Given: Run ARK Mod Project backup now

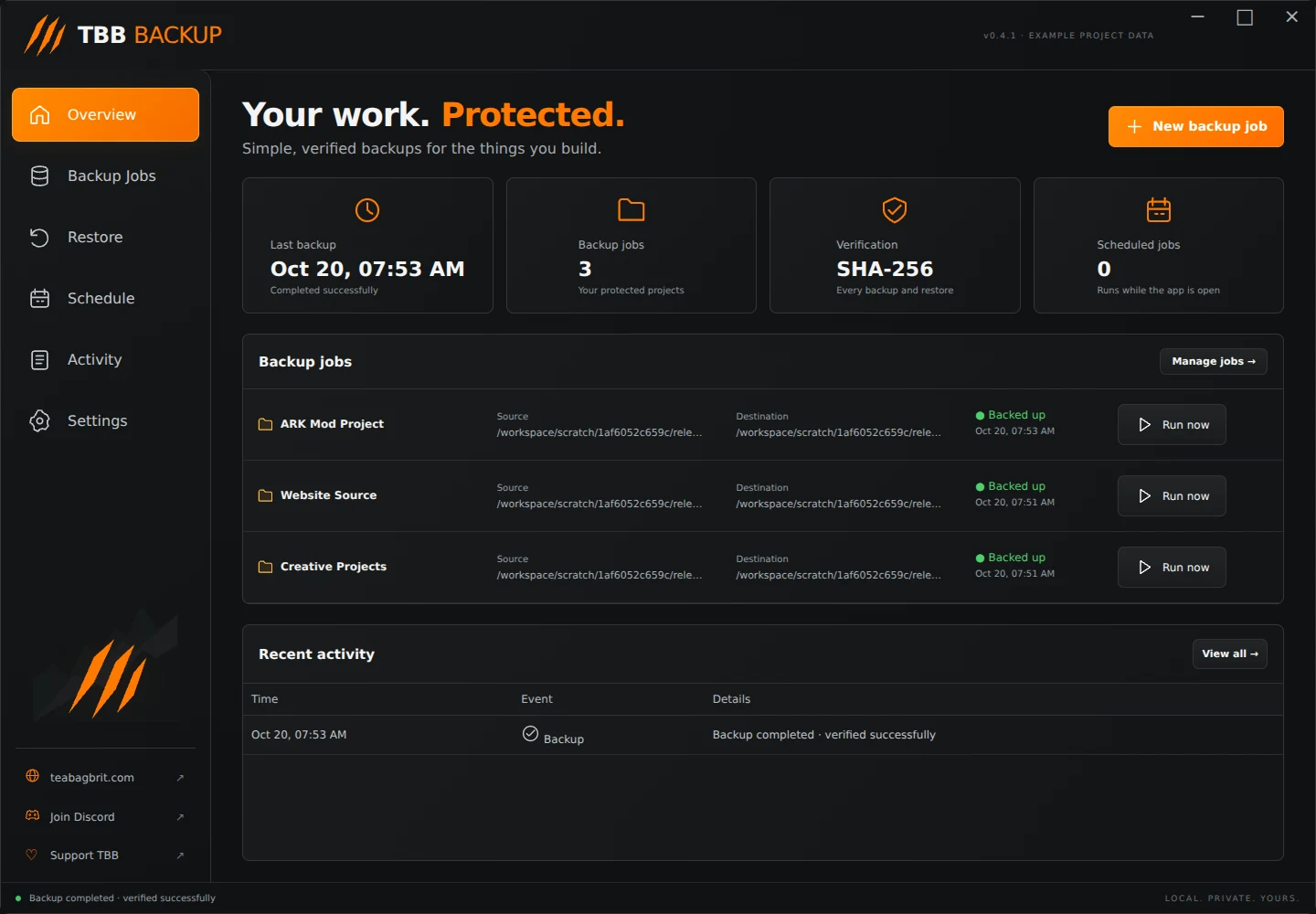Looking at the screenshot, I should point(1172,425).
